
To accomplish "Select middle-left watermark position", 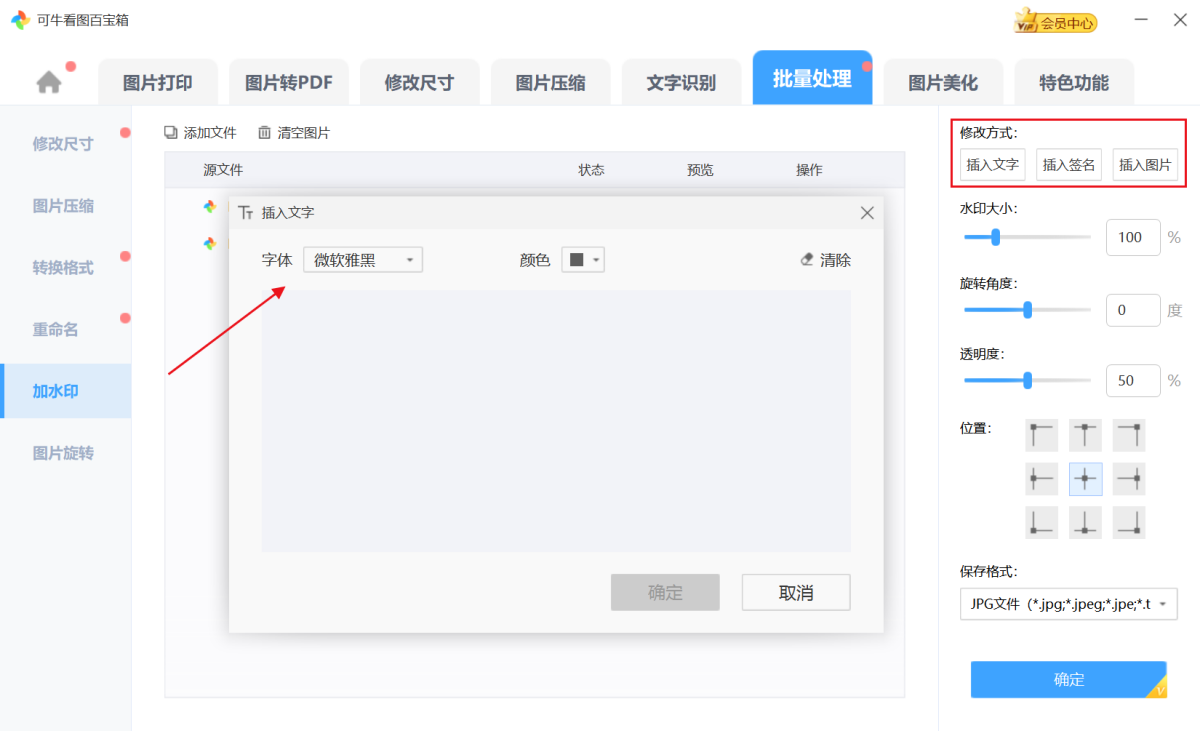I will tap(1042, 479).
